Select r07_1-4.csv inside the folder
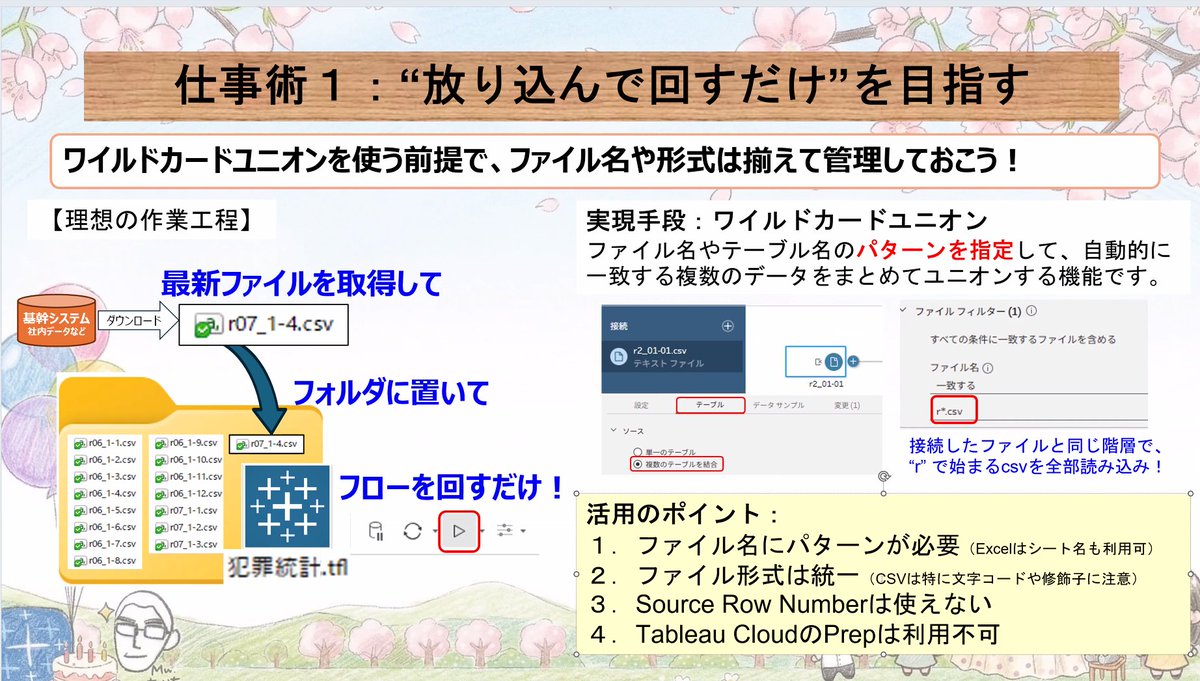 (265, 443)
